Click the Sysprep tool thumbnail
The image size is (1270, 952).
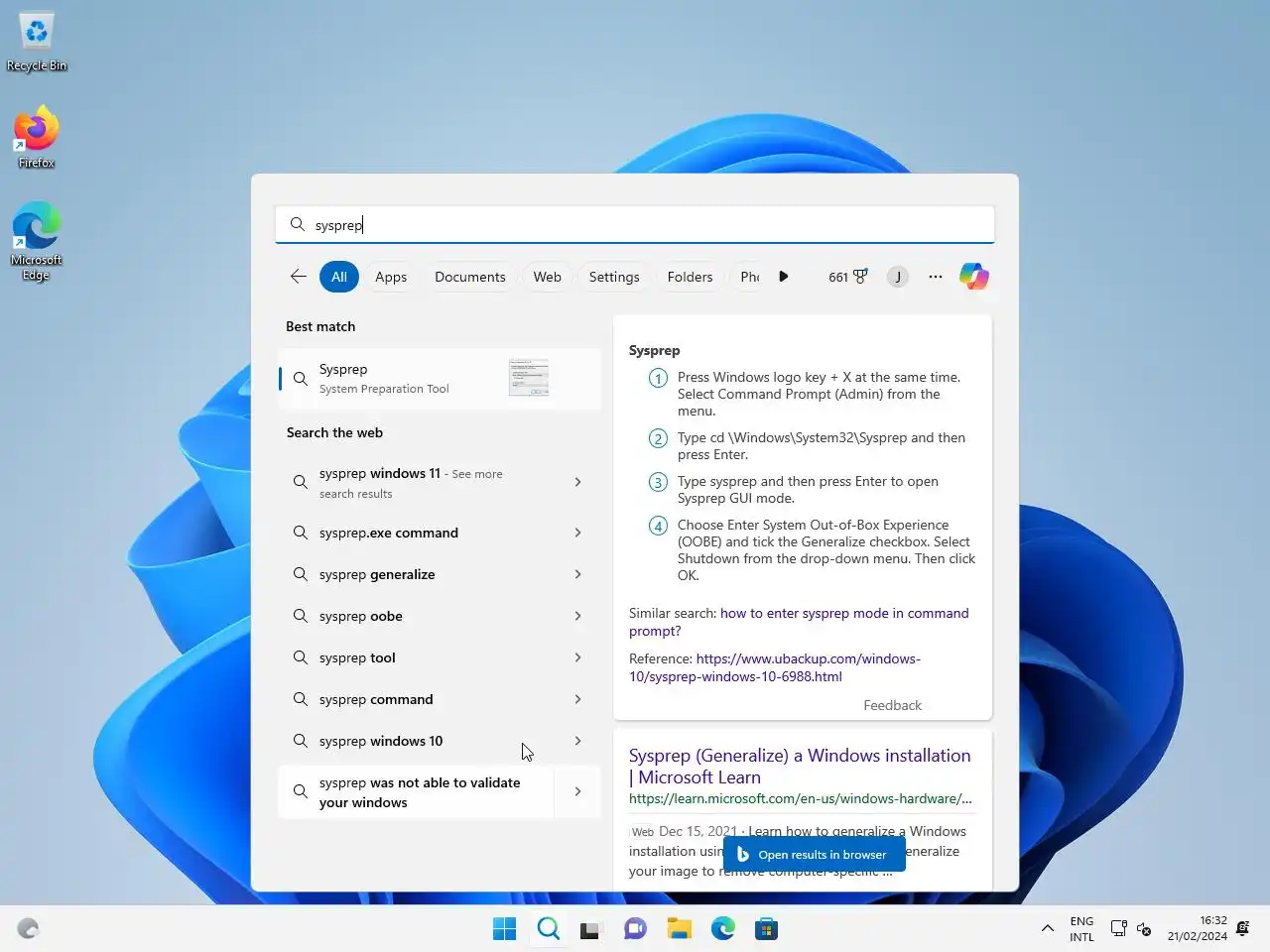click(x=529, y=378)
